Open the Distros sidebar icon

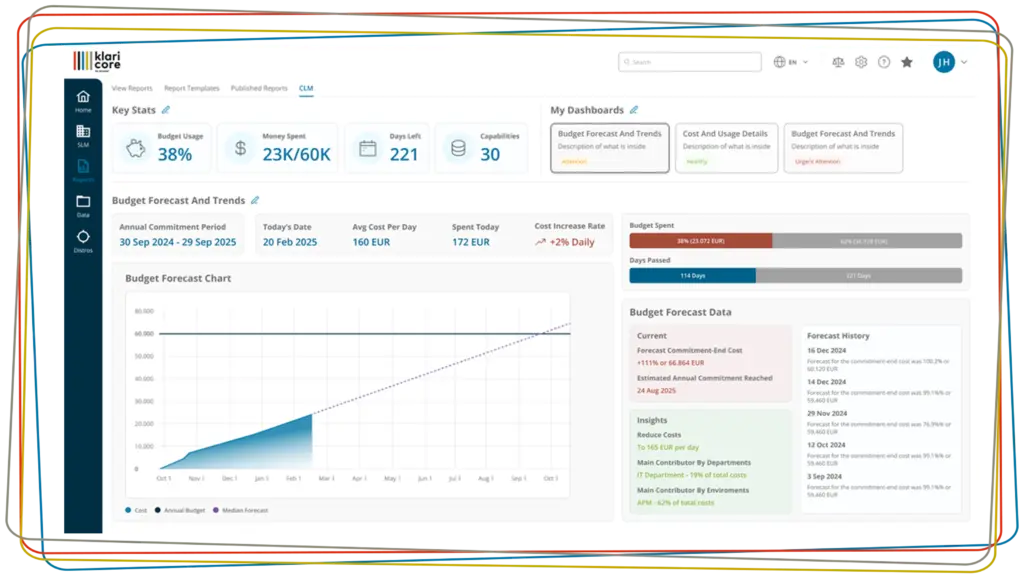83,236
